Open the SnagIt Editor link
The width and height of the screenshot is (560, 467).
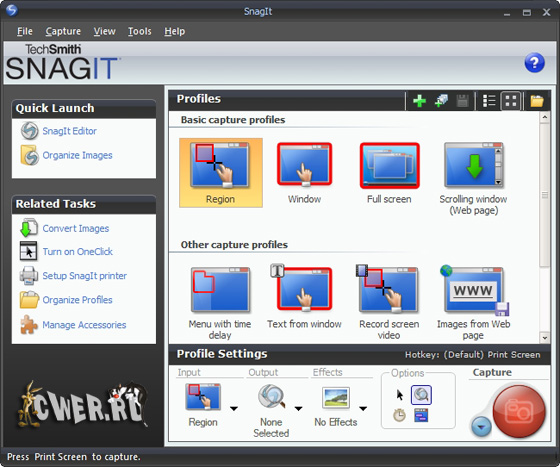[70, 131]
